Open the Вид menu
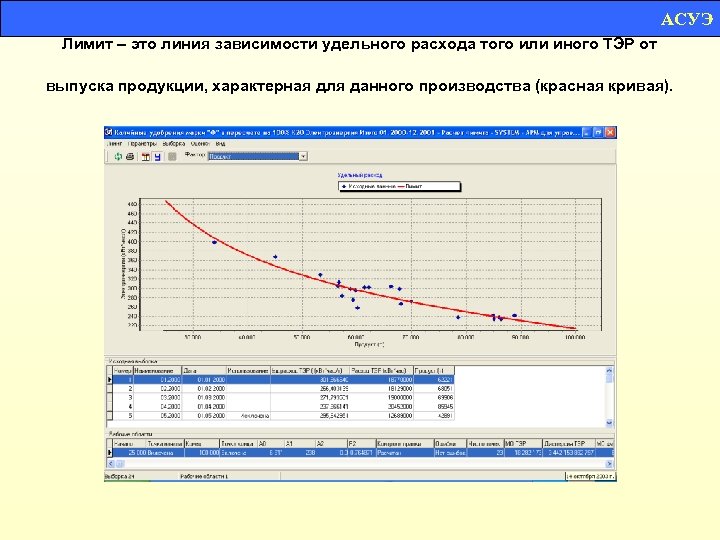The image size is (720, 540). 220,144
